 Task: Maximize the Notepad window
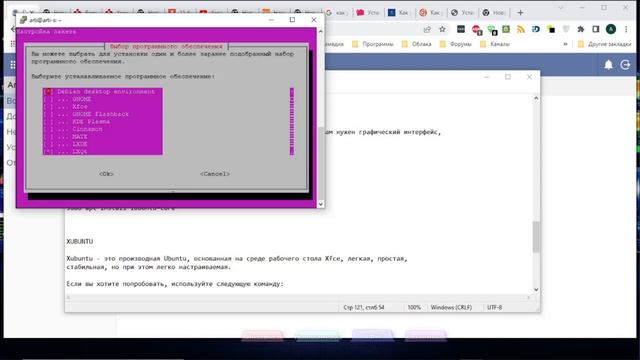(508, 77)
